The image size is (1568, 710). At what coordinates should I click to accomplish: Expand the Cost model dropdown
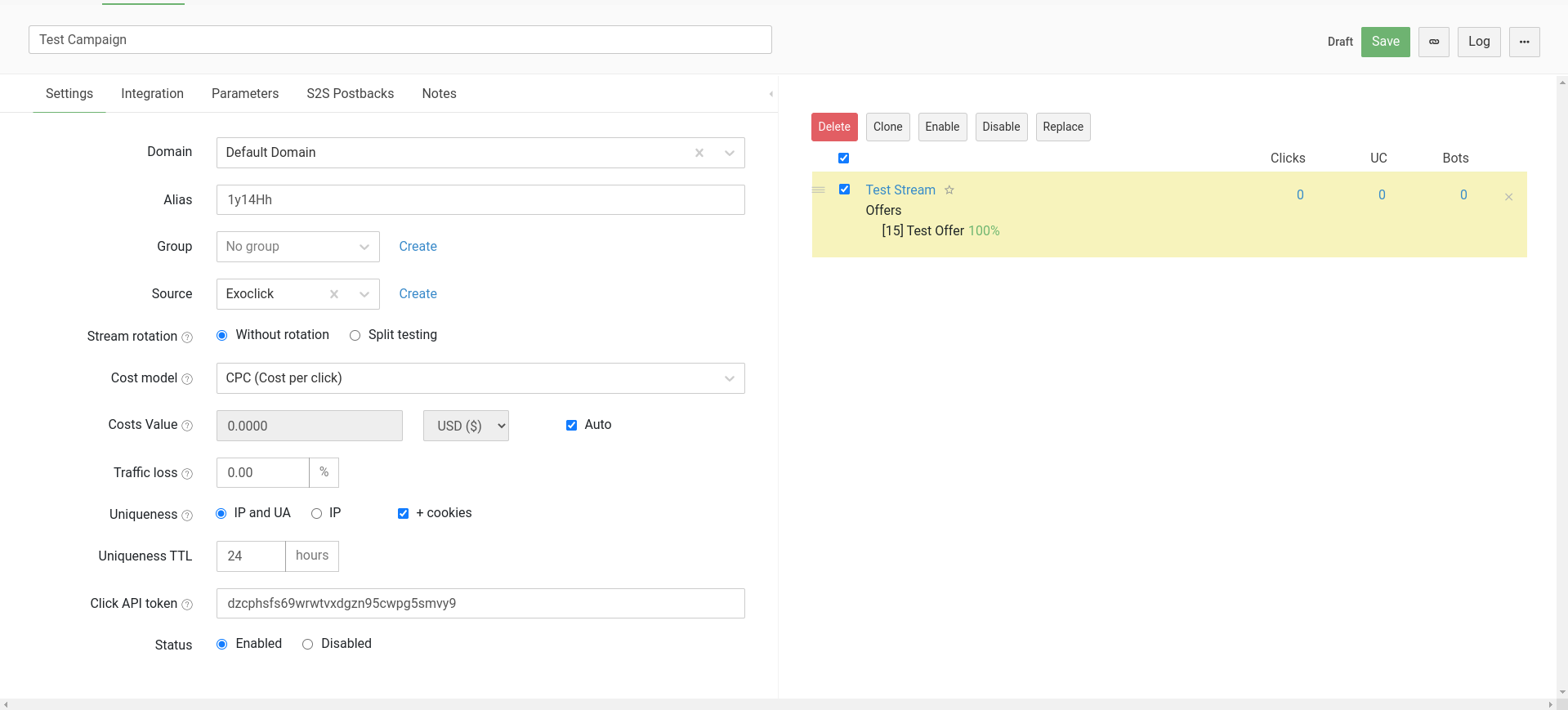pyautogui.click(x=480, y=378)
